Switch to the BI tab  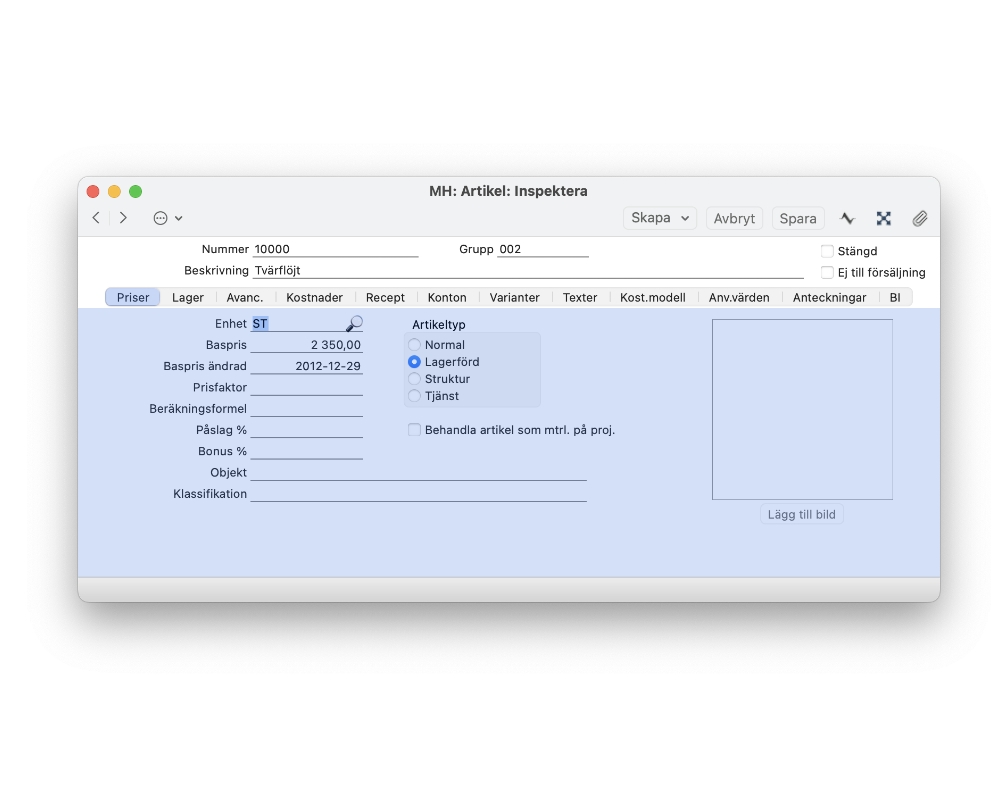click(895, 297)
